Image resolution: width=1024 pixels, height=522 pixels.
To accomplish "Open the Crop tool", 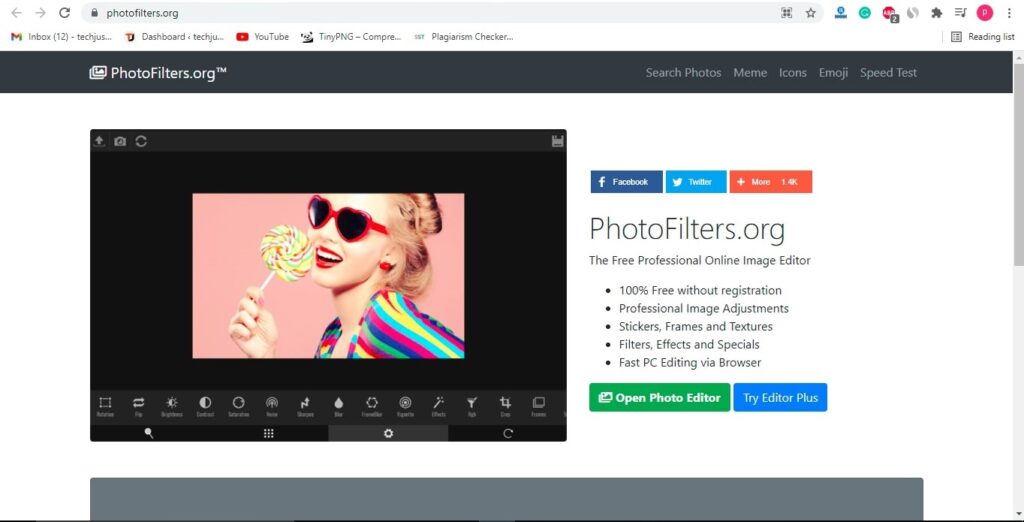I will coord(505,403).
